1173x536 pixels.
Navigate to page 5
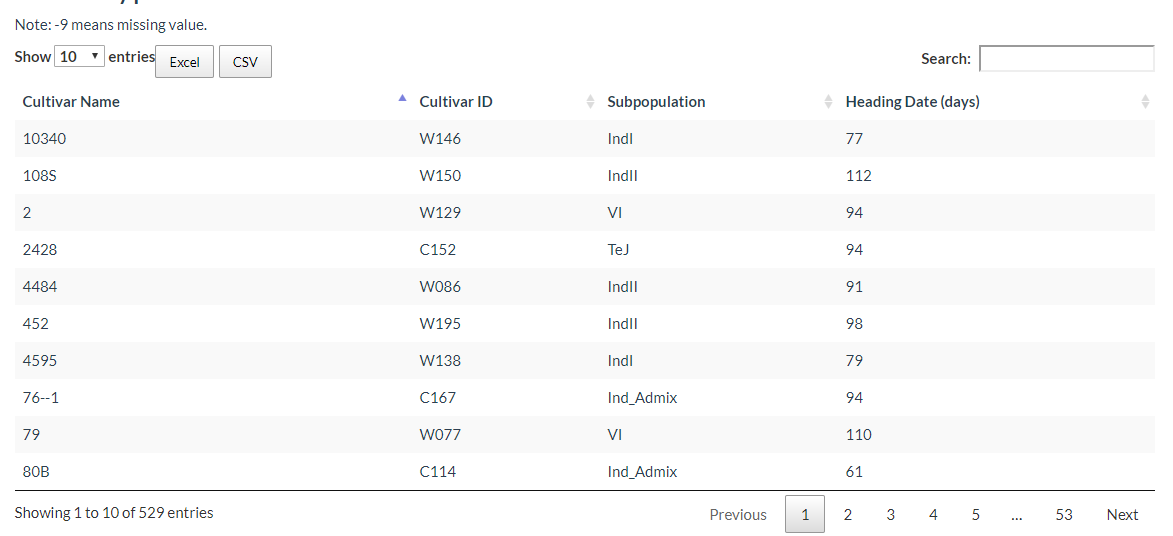pyautogui.click(x=976, y=514)
